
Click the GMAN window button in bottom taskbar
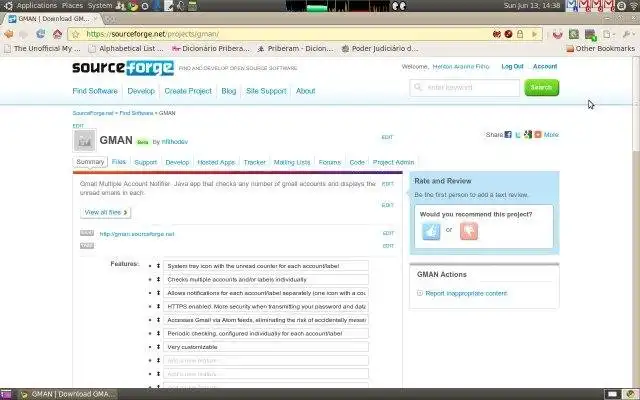click(x=69, y=394)
